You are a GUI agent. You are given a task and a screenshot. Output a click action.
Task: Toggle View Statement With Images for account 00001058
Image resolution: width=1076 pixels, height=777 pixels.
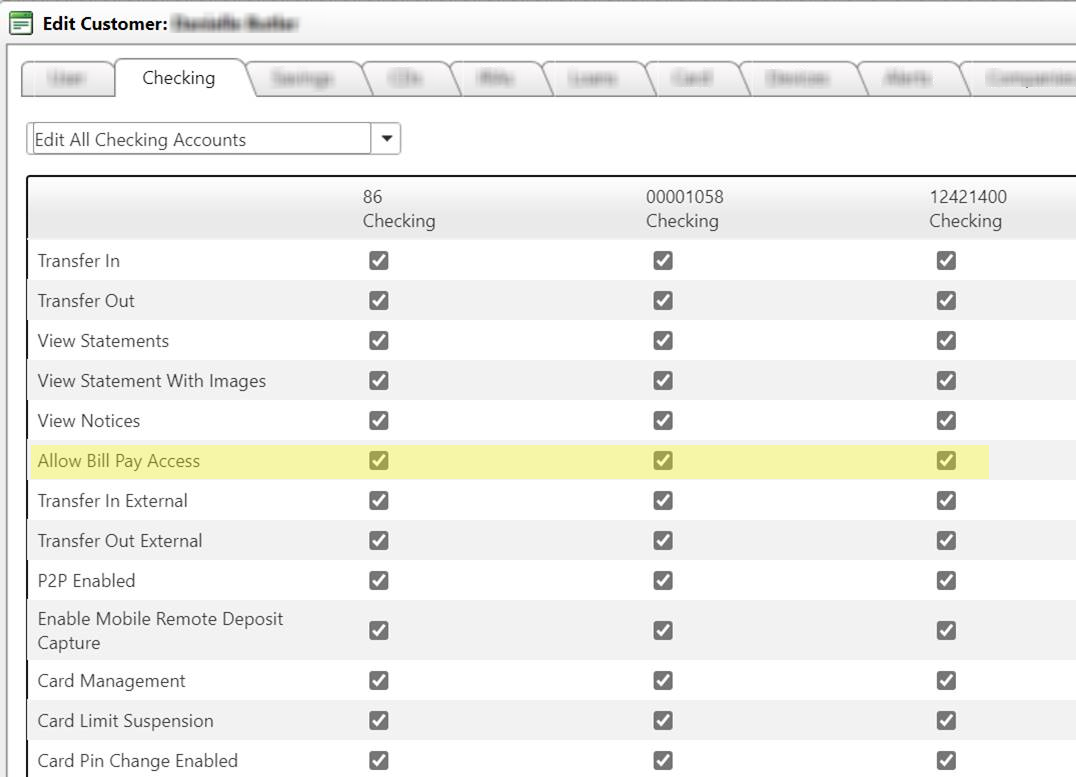[x=663, y=380]
